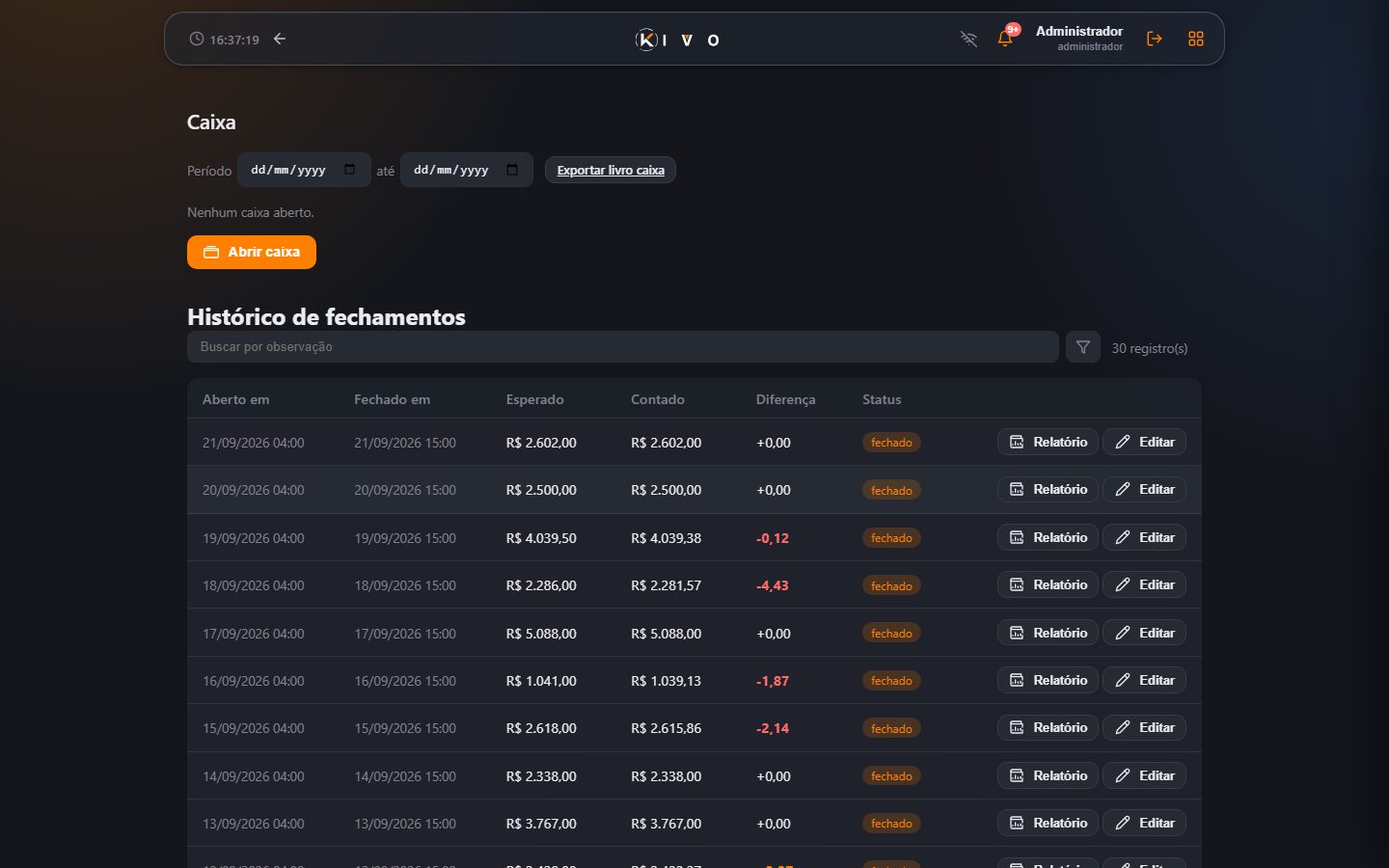Edit the 13/09/2026 closing
This screenshot has height=868, width=1389.
tap(1145, 823)
